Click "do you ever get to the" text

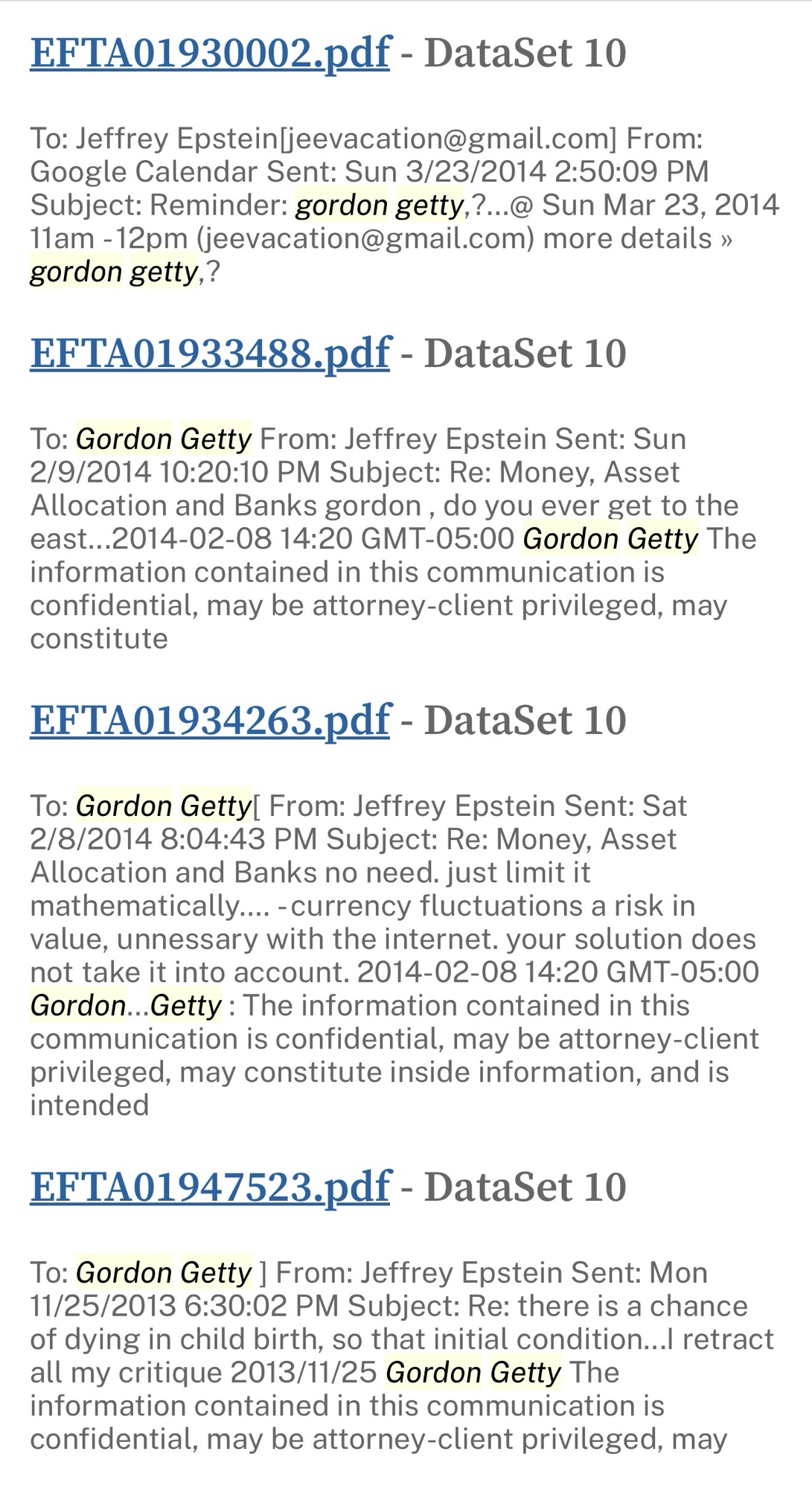(591, 506)
